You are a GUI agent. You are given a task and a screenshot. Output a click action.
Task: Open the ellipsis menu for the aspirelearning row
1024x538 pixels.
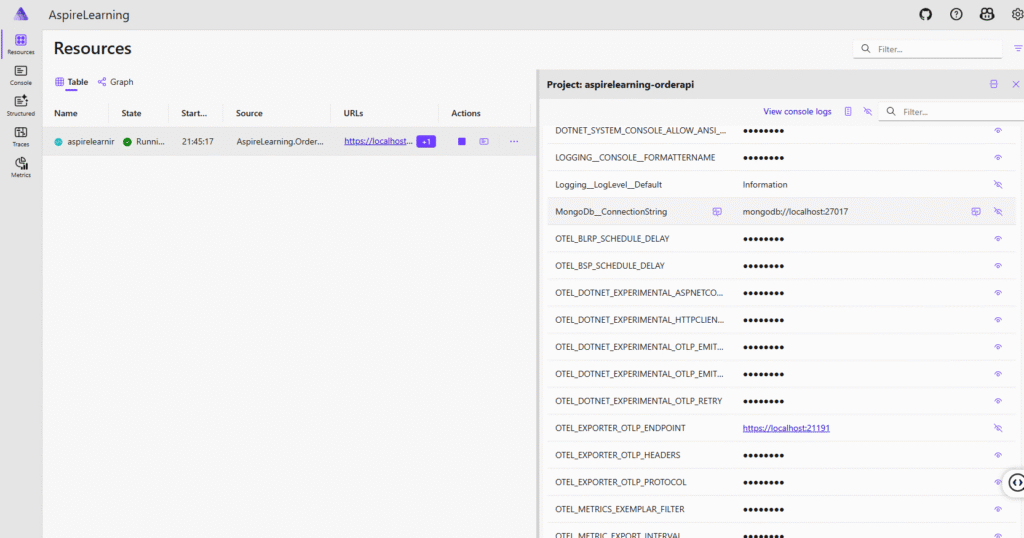(514, 141)
